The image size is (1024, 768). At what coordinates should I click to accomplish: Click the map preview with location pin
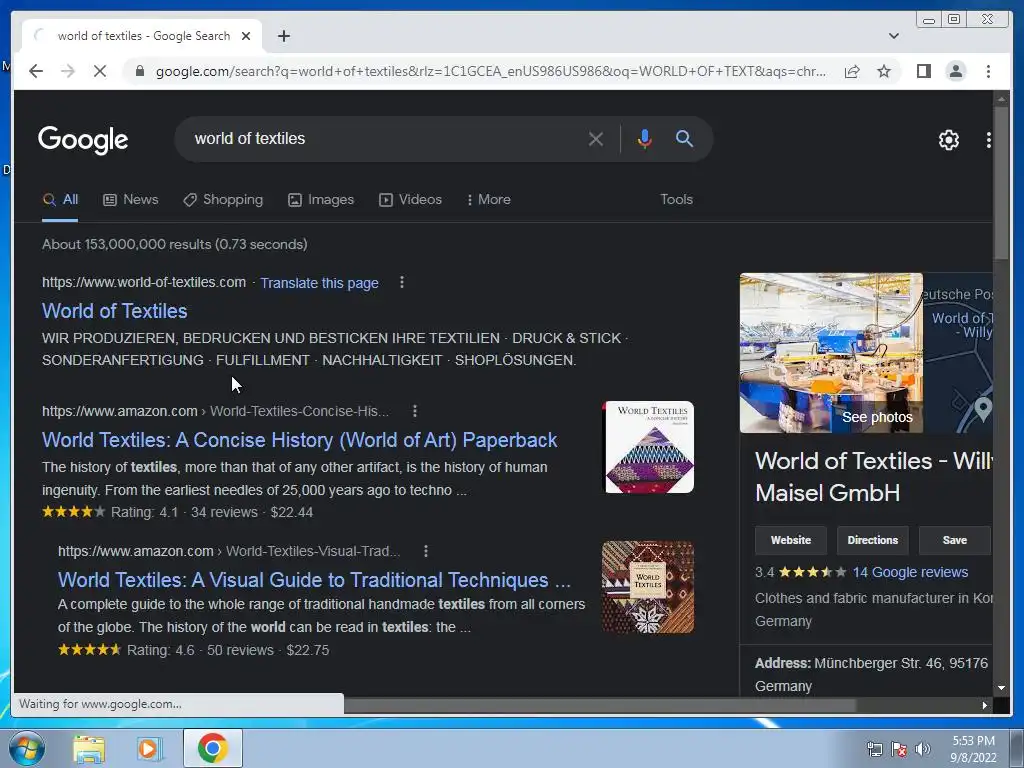coord(958,353)
